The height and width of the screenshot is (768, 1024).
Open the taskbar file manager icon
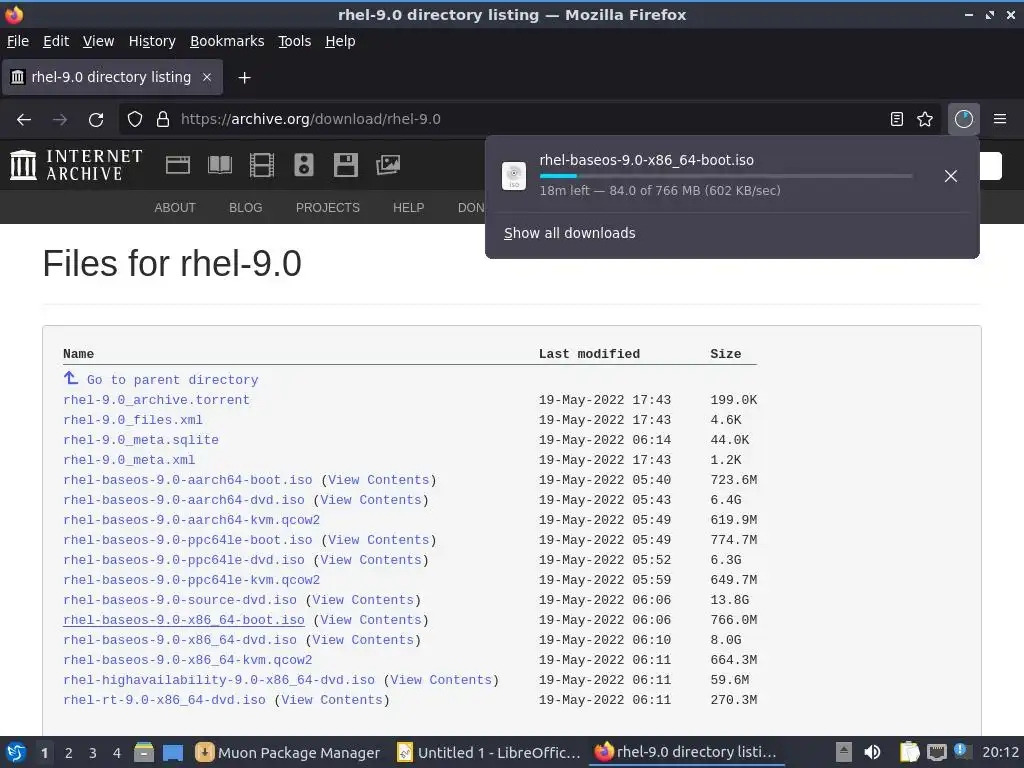(144, 752)
